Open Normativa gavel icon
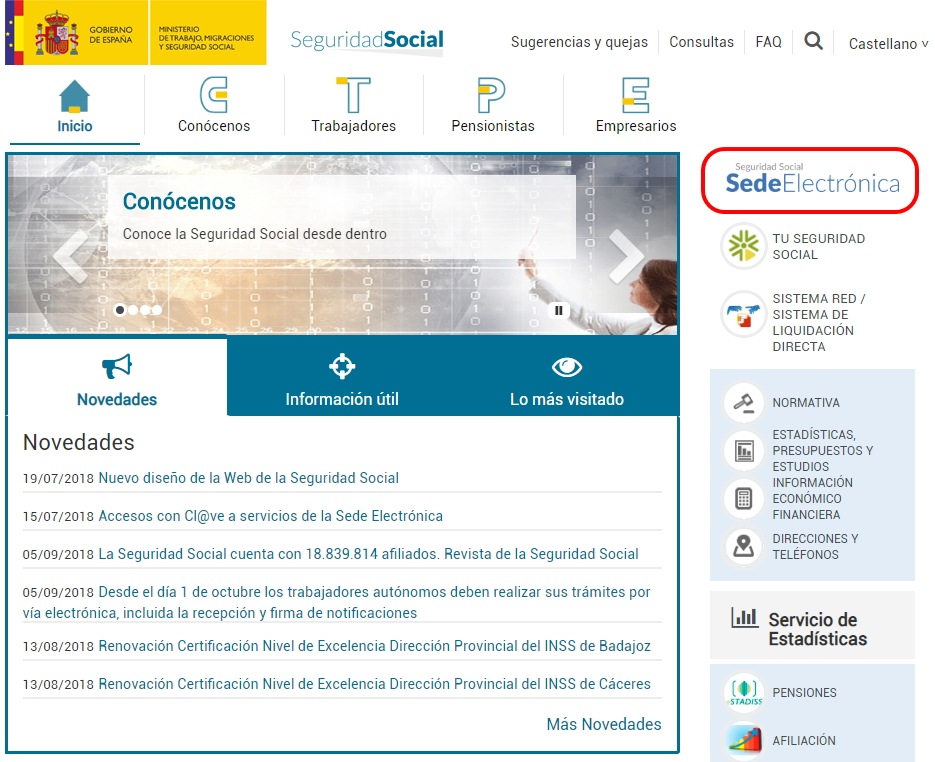Viewport: 935px width, 762px height. point(743,403)
